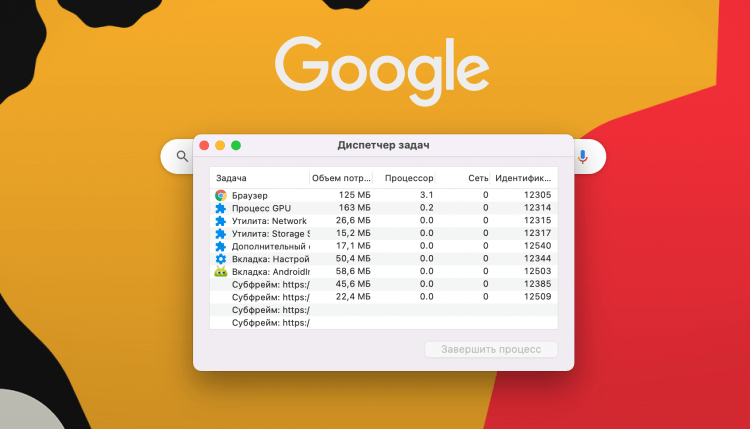Select the Процесс GPU task label
The height and width of the screenshot is (429, 750).
click(x=261, y=208)
